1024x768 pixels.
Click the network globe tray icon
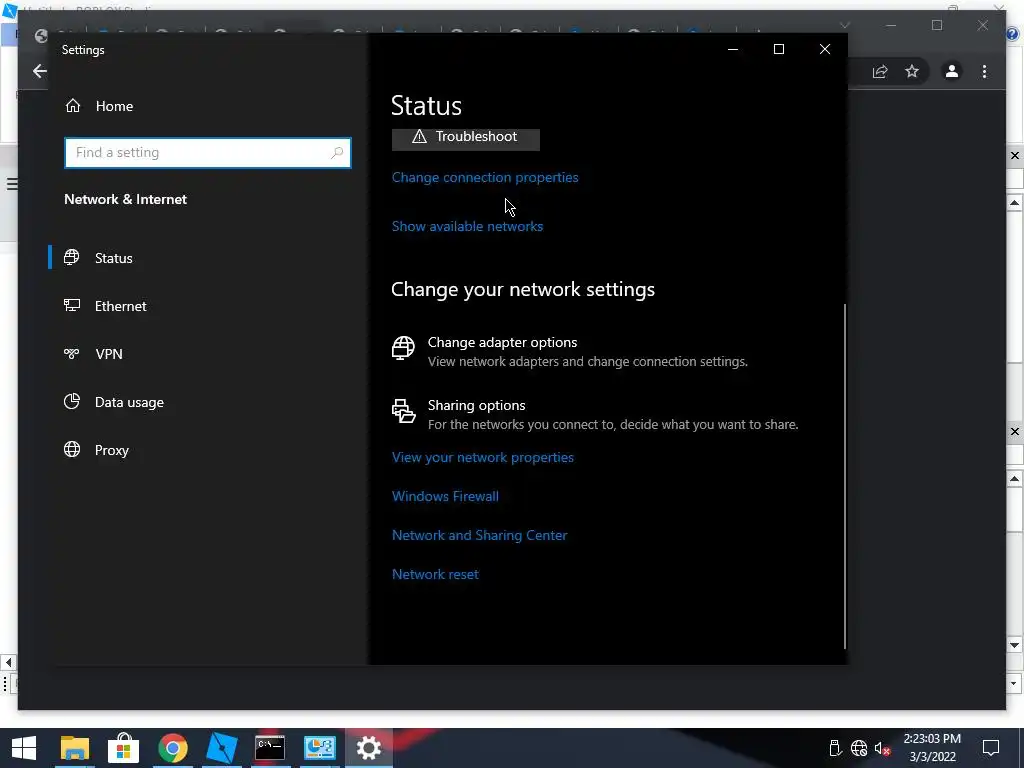(x=859, y=748)
